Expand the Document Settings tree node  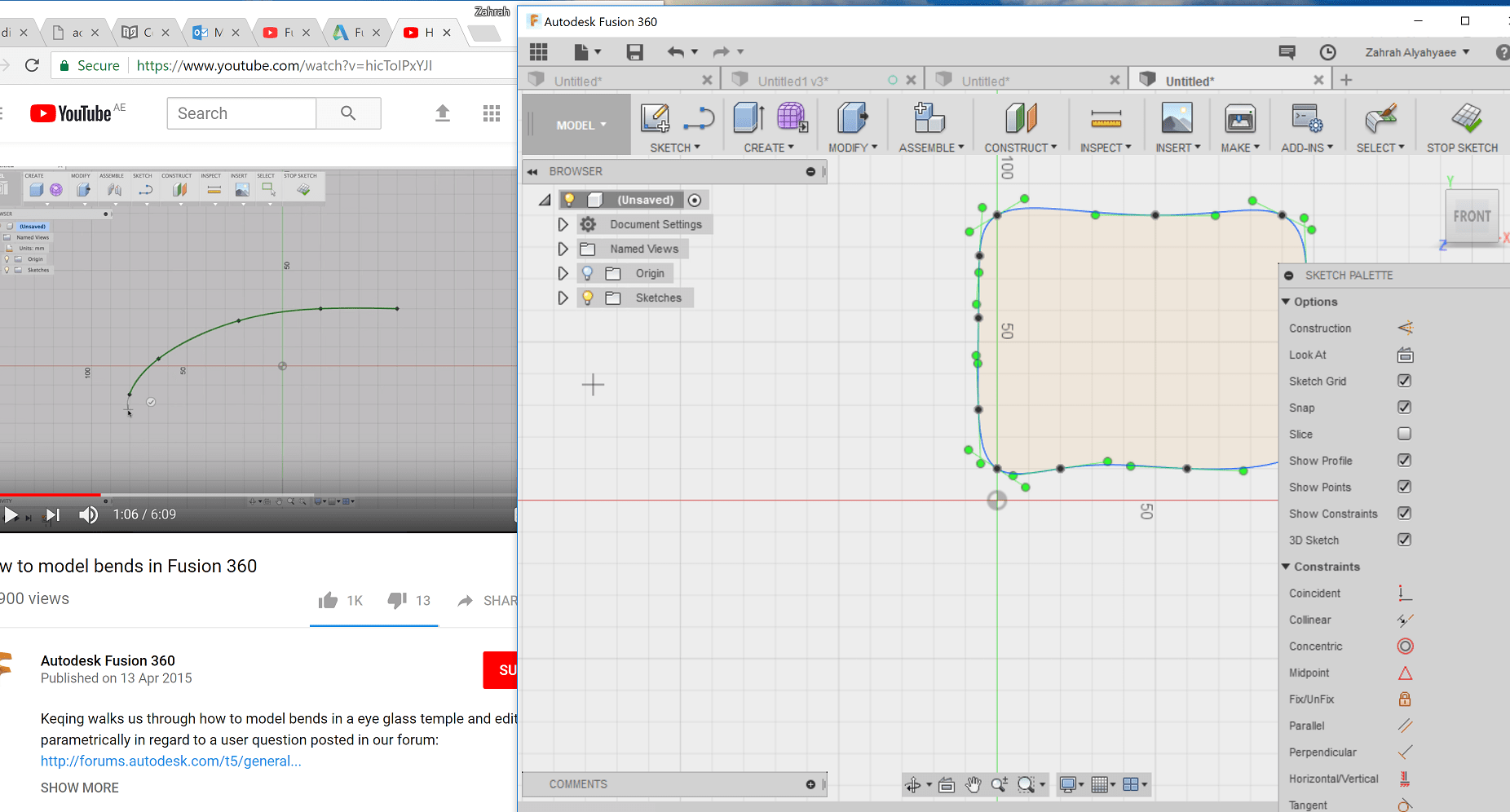coord(563,224)
